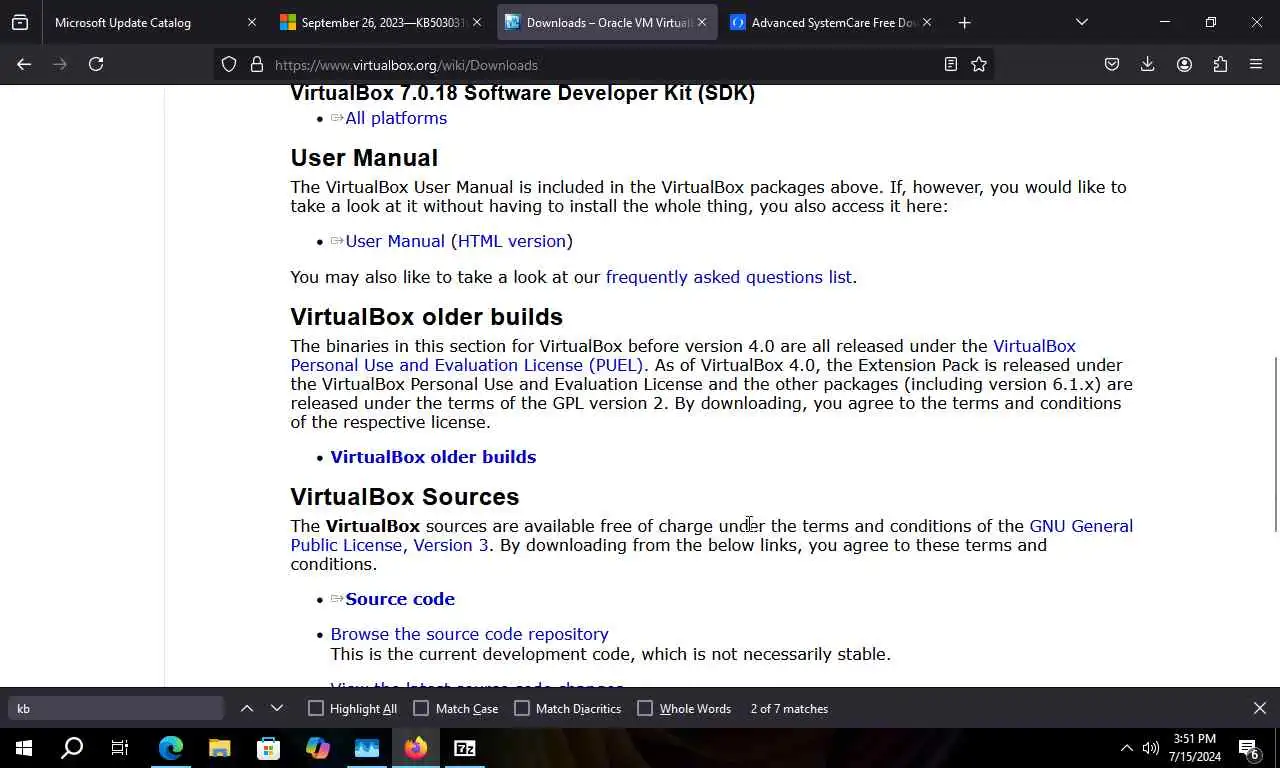The image size is (1280, 768).
Task: Reload the current page
Action: coord(96,64)
